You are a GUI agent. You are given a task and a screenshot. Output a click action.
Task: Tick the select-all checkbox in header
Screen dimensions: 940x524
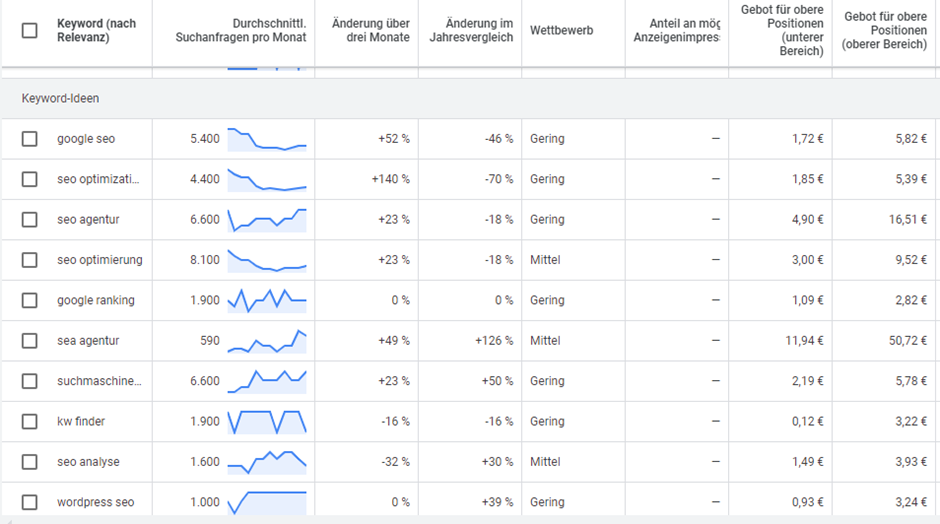[x=30, y=30]
